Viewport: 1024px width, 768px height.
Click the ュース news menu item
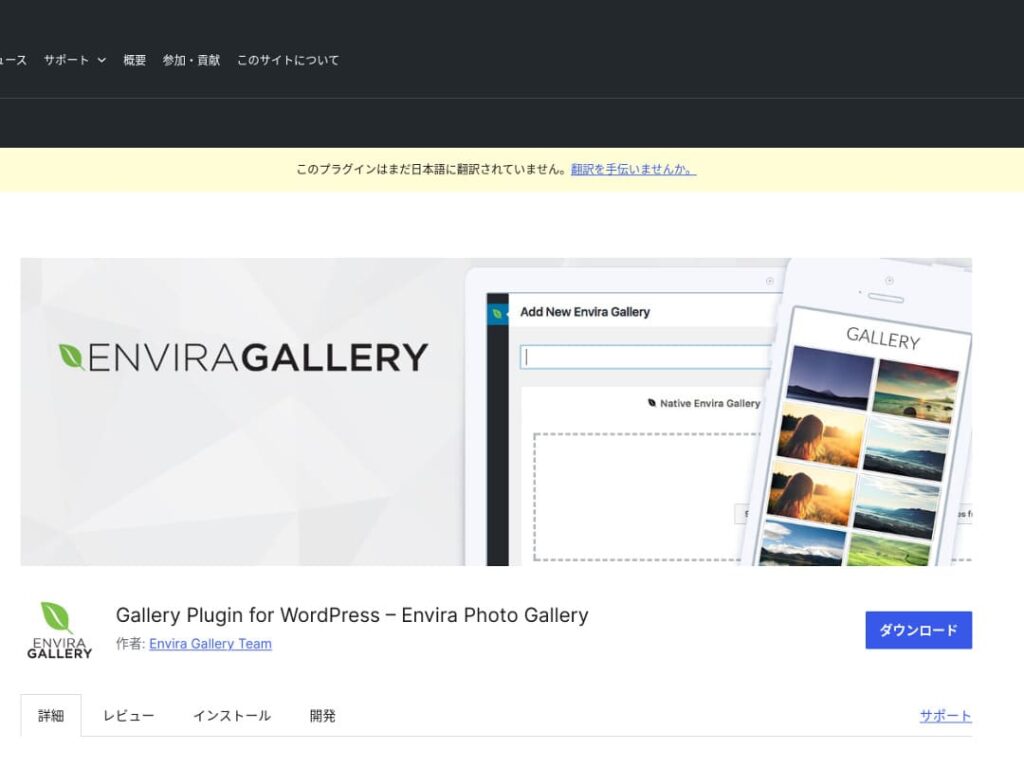[x=13, y=60]
